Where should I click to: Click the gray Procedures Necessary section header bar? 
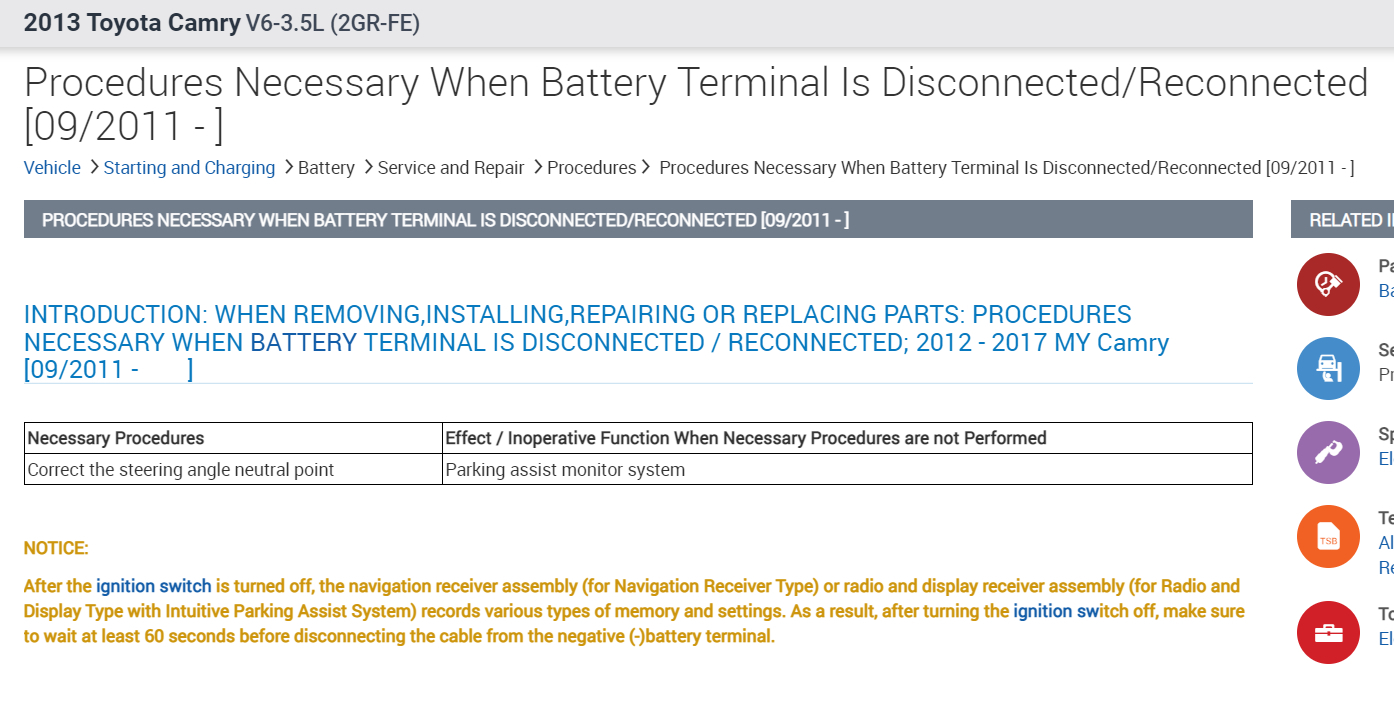[x=638, y=220]
